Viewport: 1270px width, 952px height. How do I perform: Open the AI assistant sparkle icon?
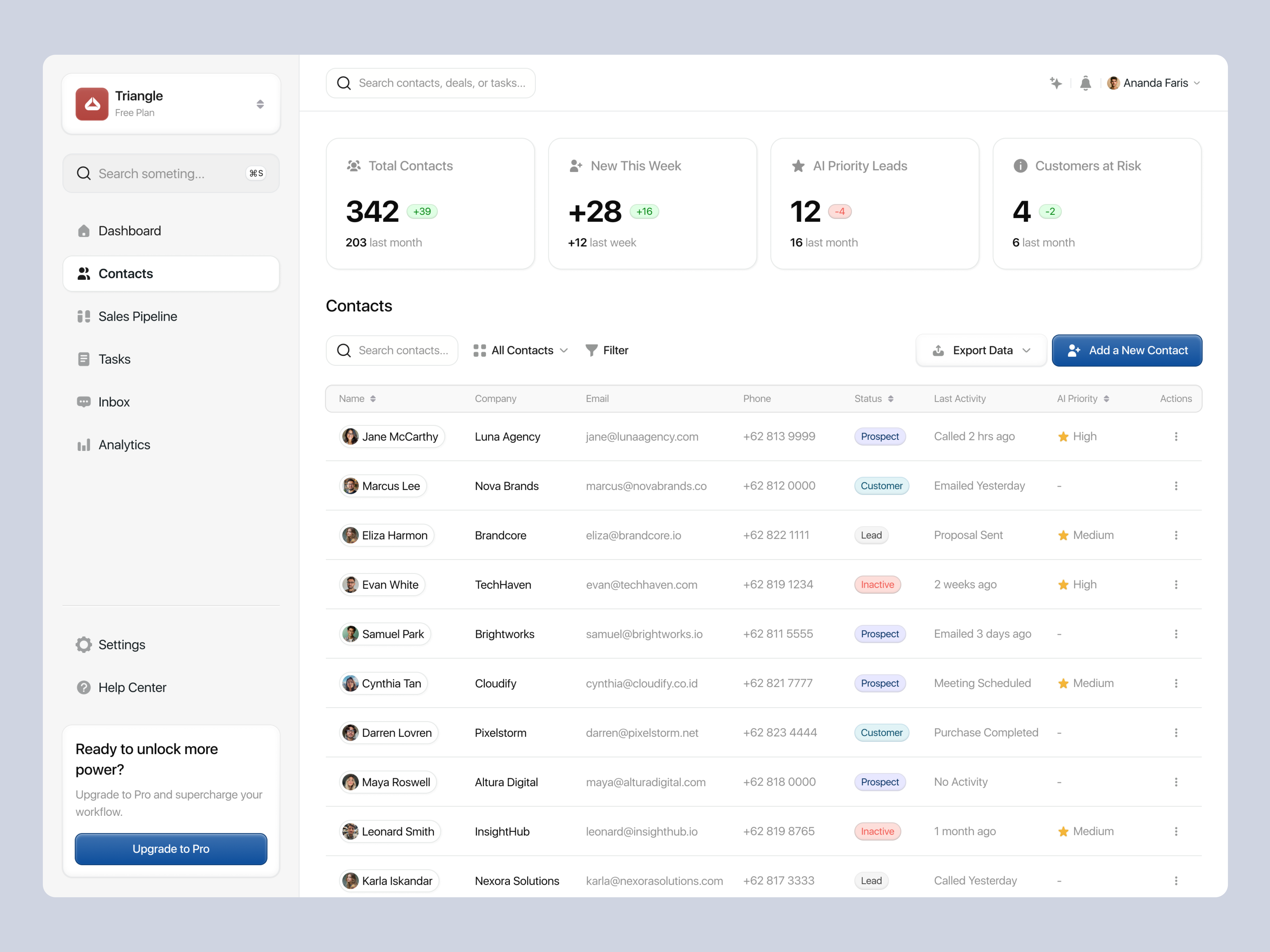1056,83
